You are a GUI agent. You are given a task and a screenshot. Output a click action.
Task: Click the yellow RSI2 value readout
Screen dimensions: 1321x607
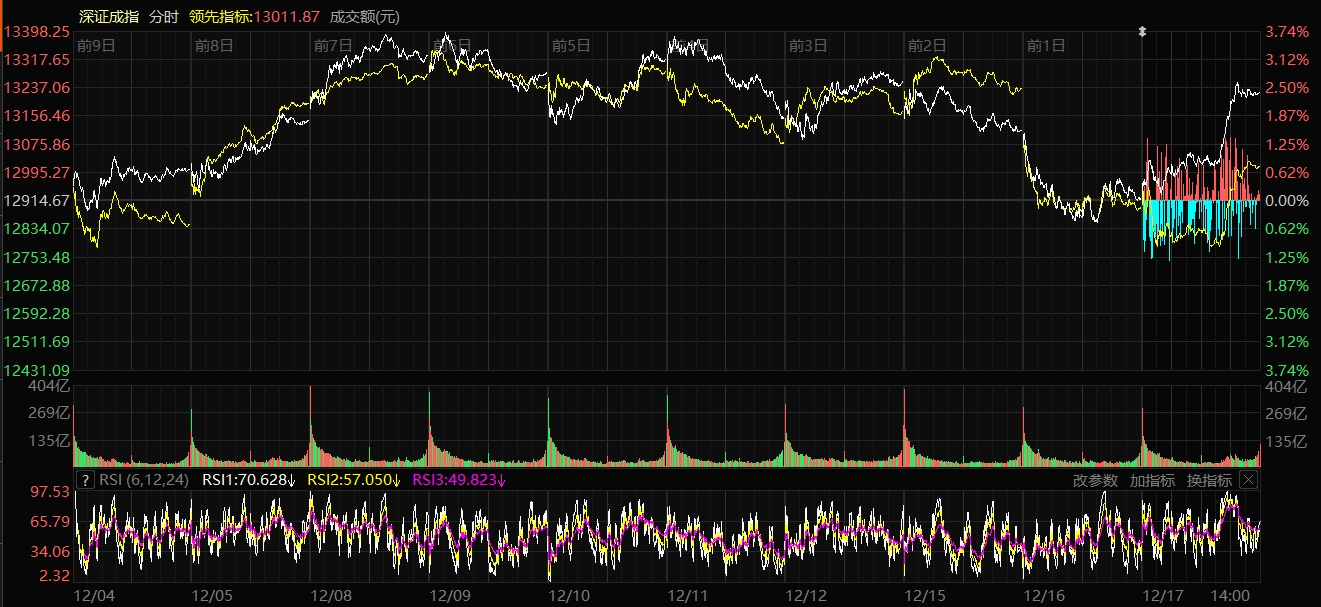point(353,480)
